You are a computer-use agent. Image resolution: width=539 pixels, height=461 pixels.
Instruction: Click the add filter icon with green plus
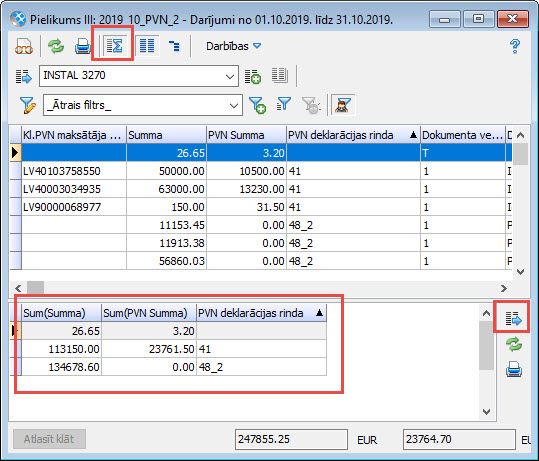pos(257,105)
